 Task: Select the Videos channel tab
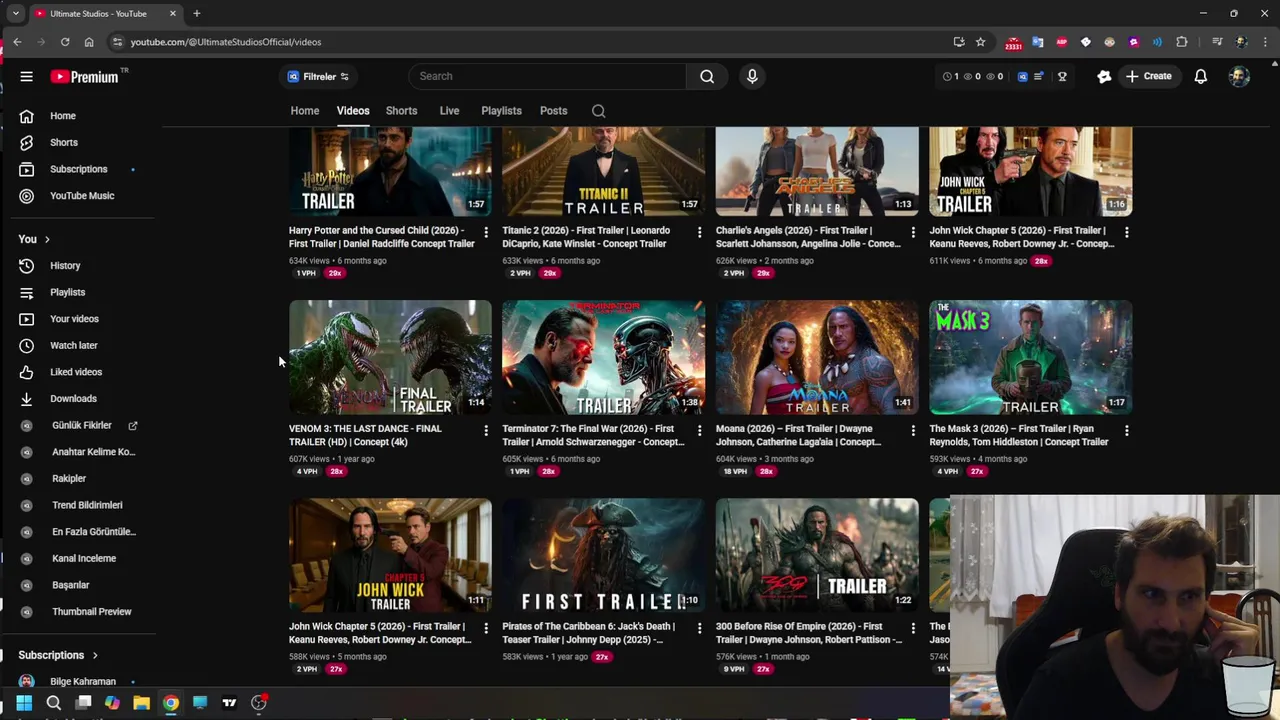pos(353,111)
